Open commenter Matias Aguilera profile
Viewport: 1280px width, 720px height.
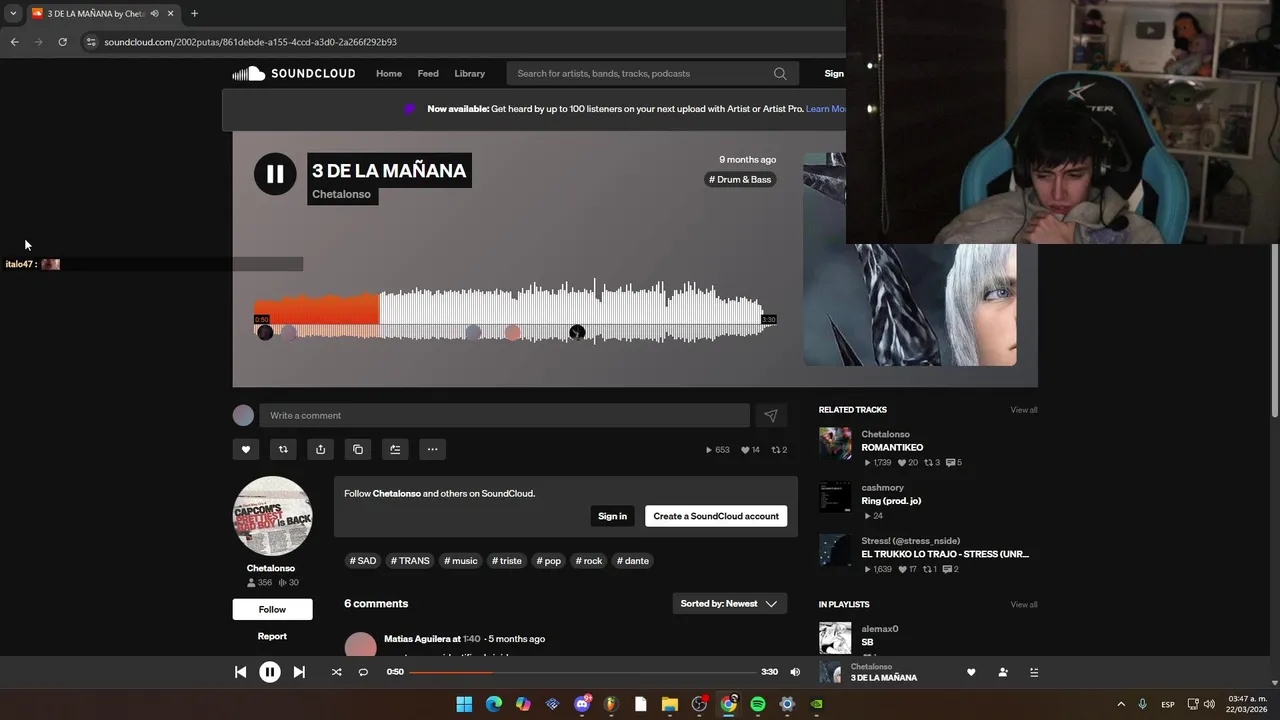417,639
